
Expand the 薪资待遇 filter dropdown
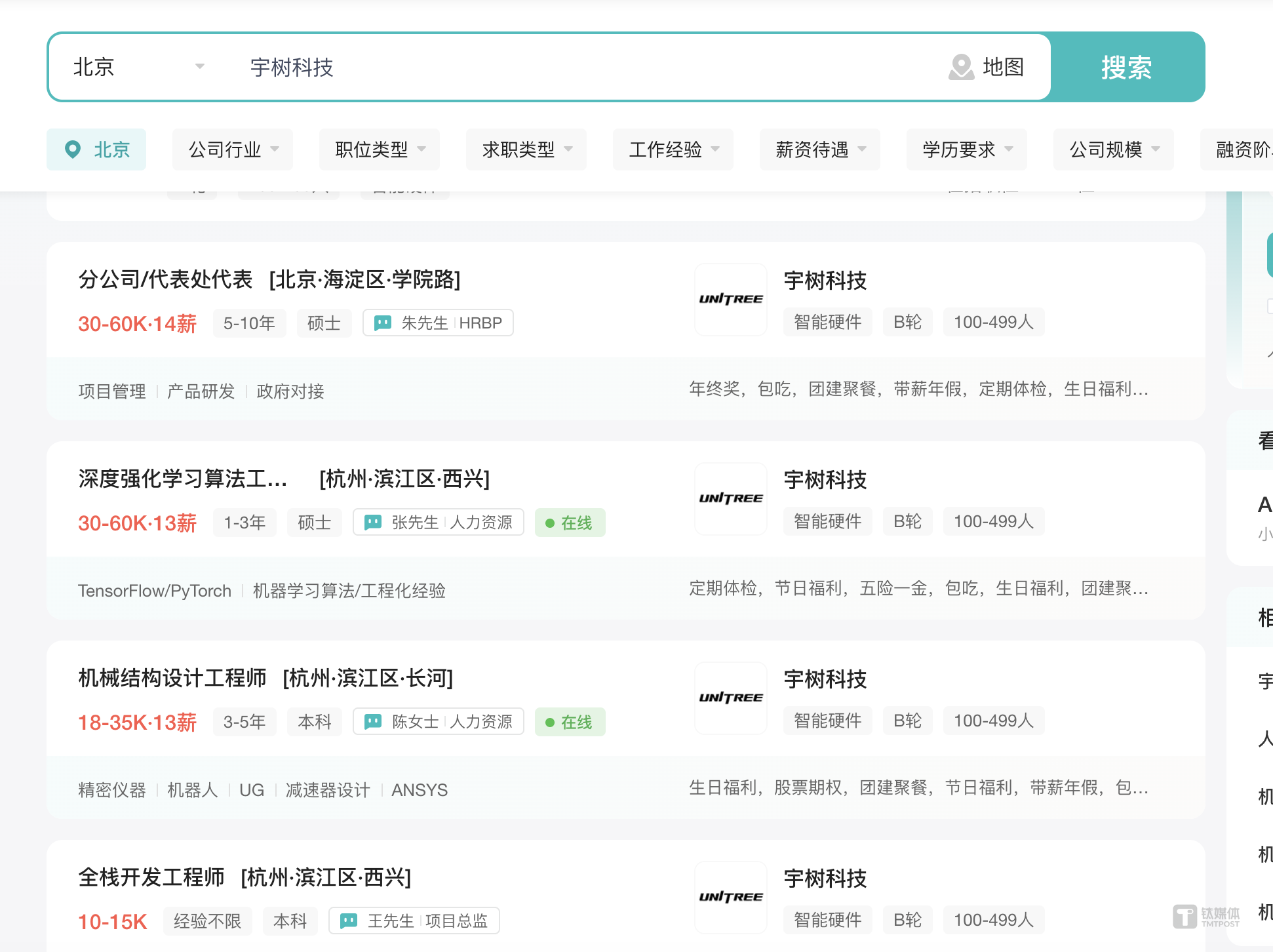(819, 149)
